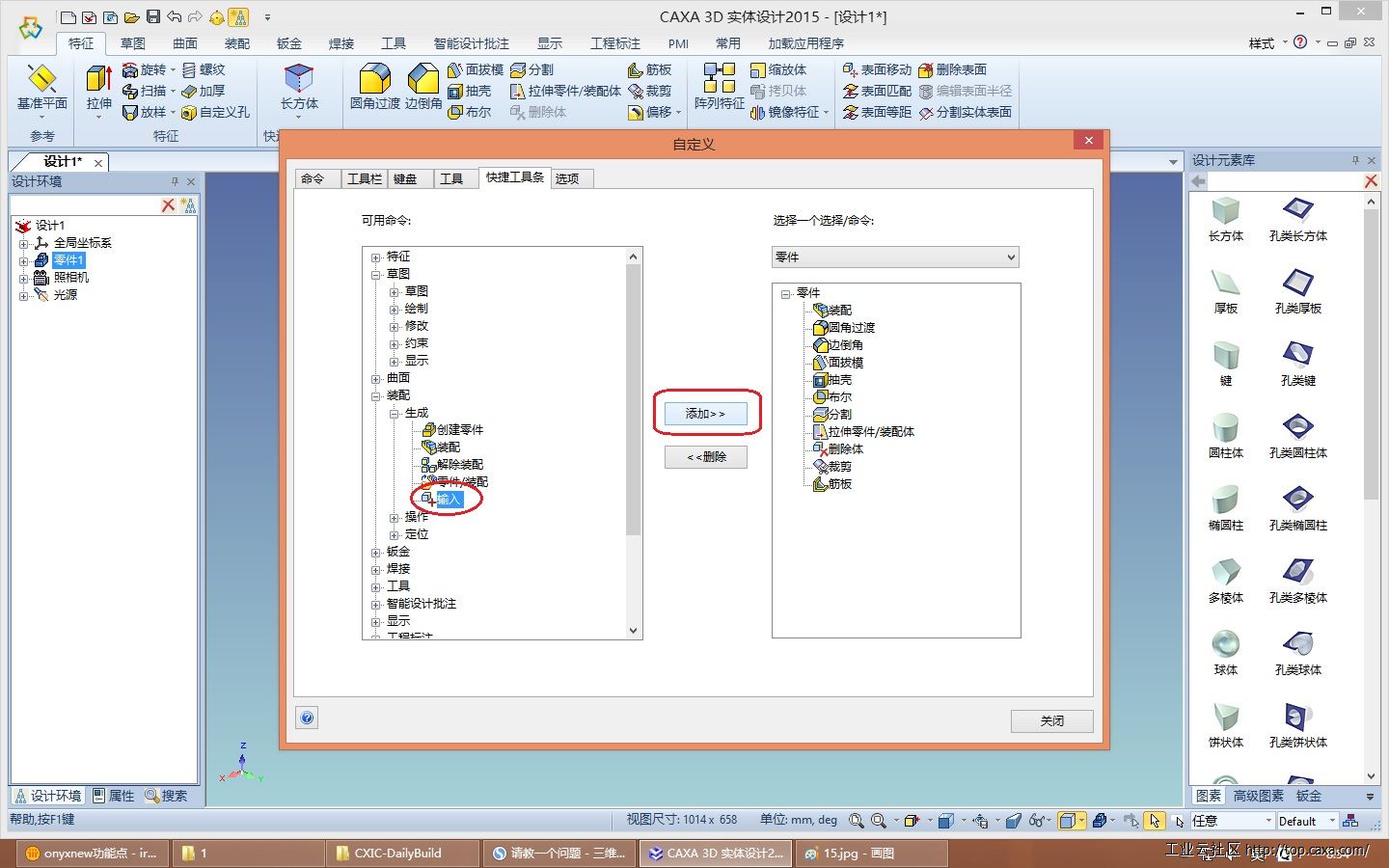Click the help icon in the 自定义 dialog
The height and width of the screenshot is (868, 1389).
tap(307, 718)
